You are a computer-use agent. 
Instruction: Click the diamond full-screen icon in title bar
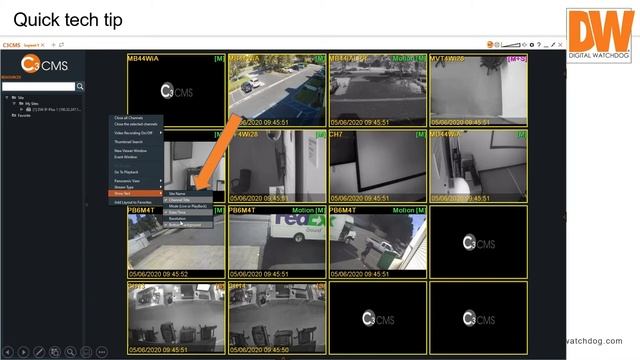(524, 44)
